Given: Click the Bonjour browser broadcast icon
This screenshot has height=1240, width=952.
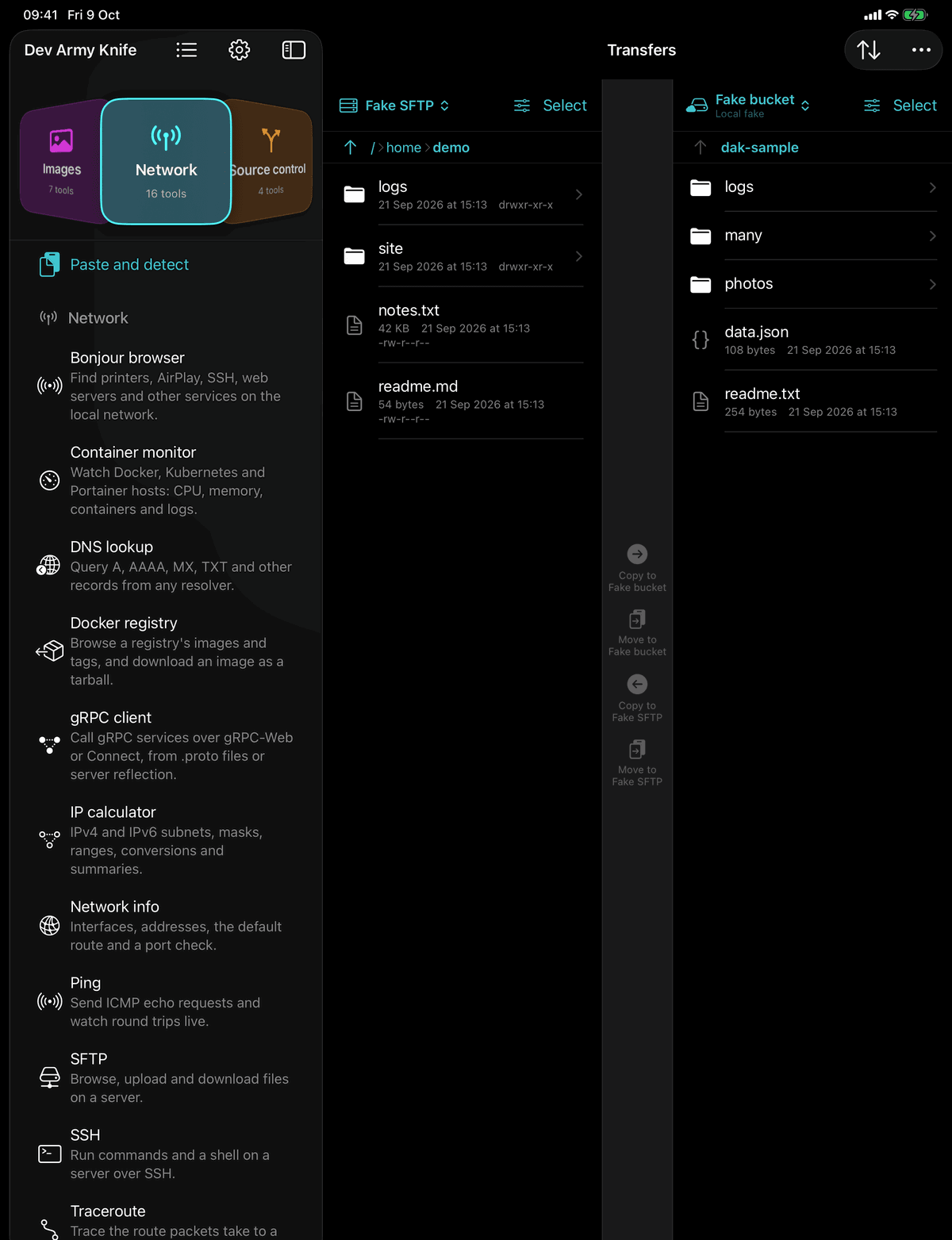Looking at the screenshot, I should pos(49,386).
